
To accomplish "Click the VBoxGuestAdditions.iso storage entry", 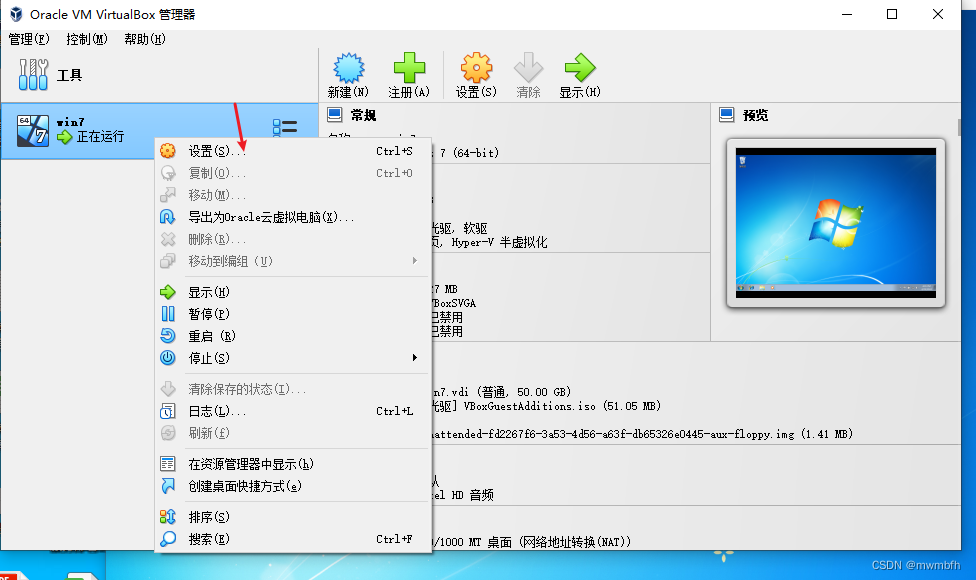I will click(x=563, y=406).
